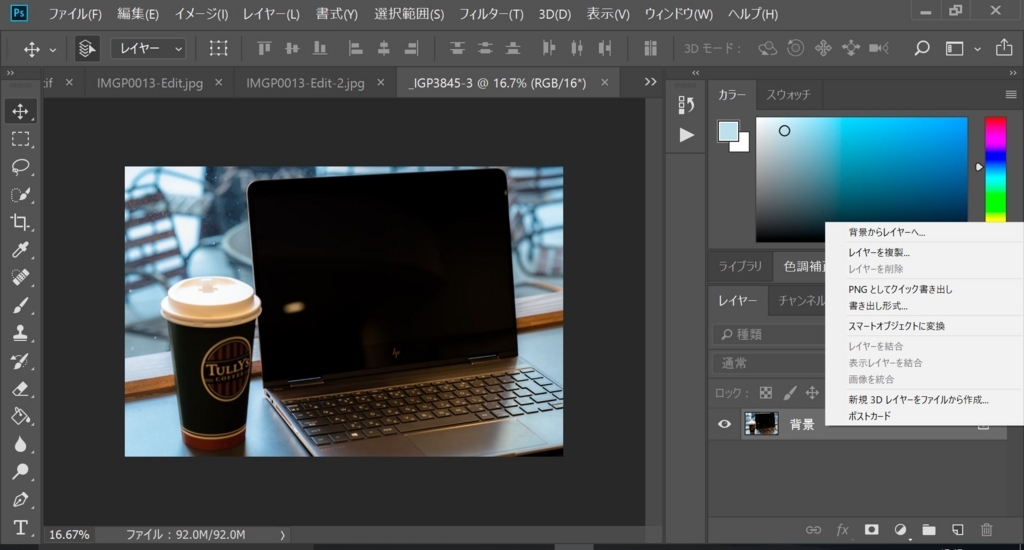Select the Move tool in the toolbox
The width and height of the screenshot is (1024, 550).
[20, 111]
